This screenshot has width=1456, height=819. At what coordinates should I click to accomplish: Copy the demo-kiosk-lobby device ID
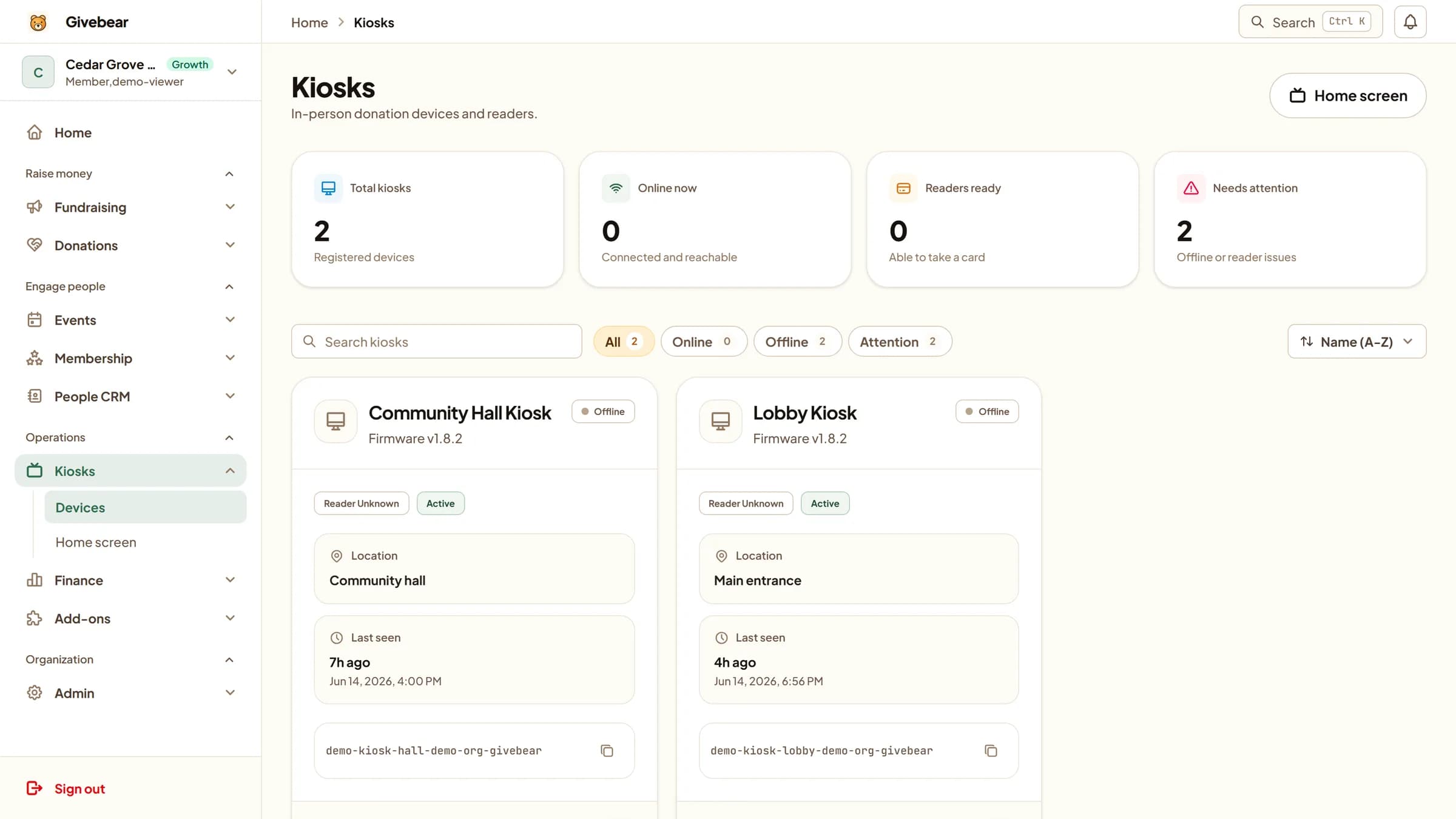click(x=991, y=750)
